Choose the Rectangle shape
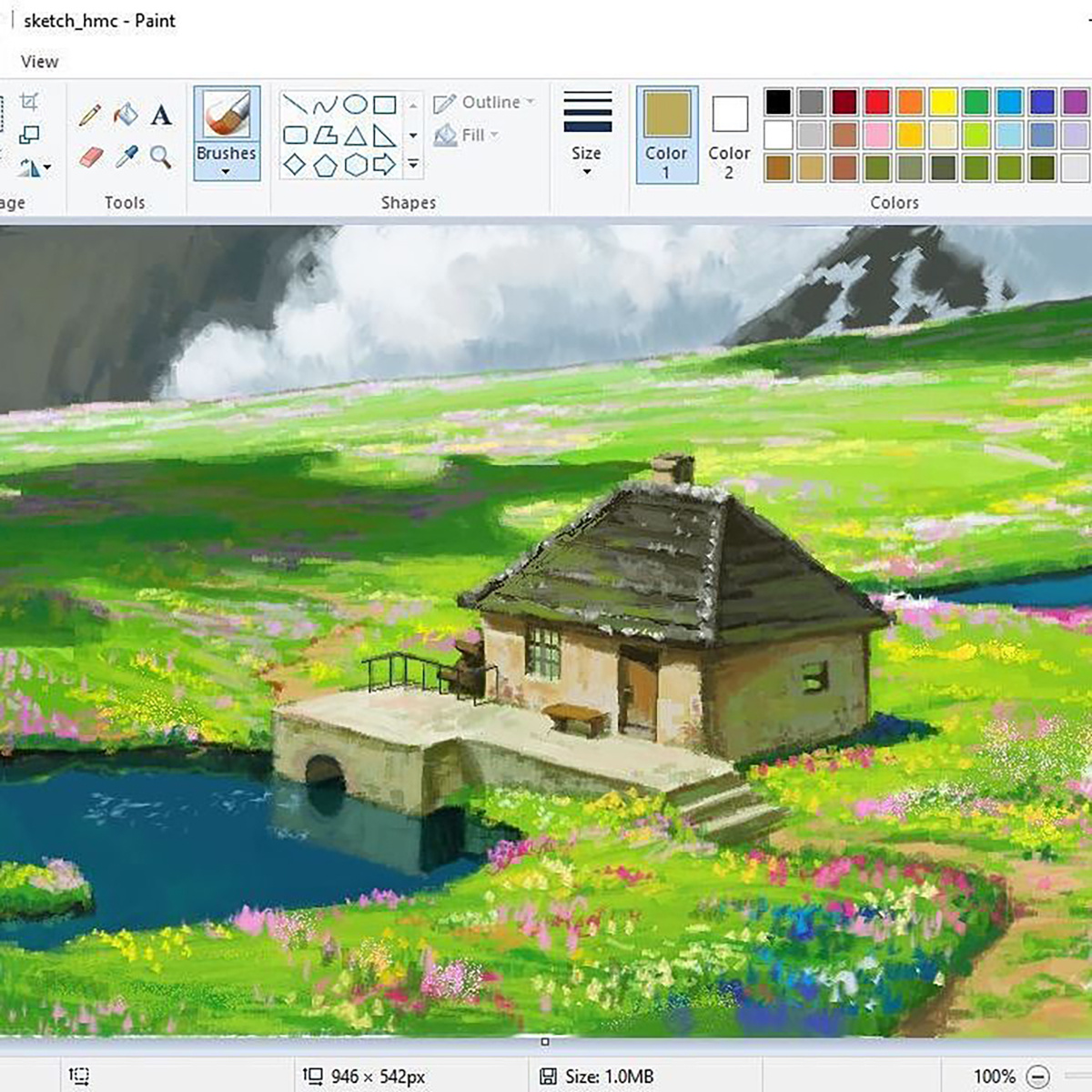 pyautogui.click(x=385, y=105)
